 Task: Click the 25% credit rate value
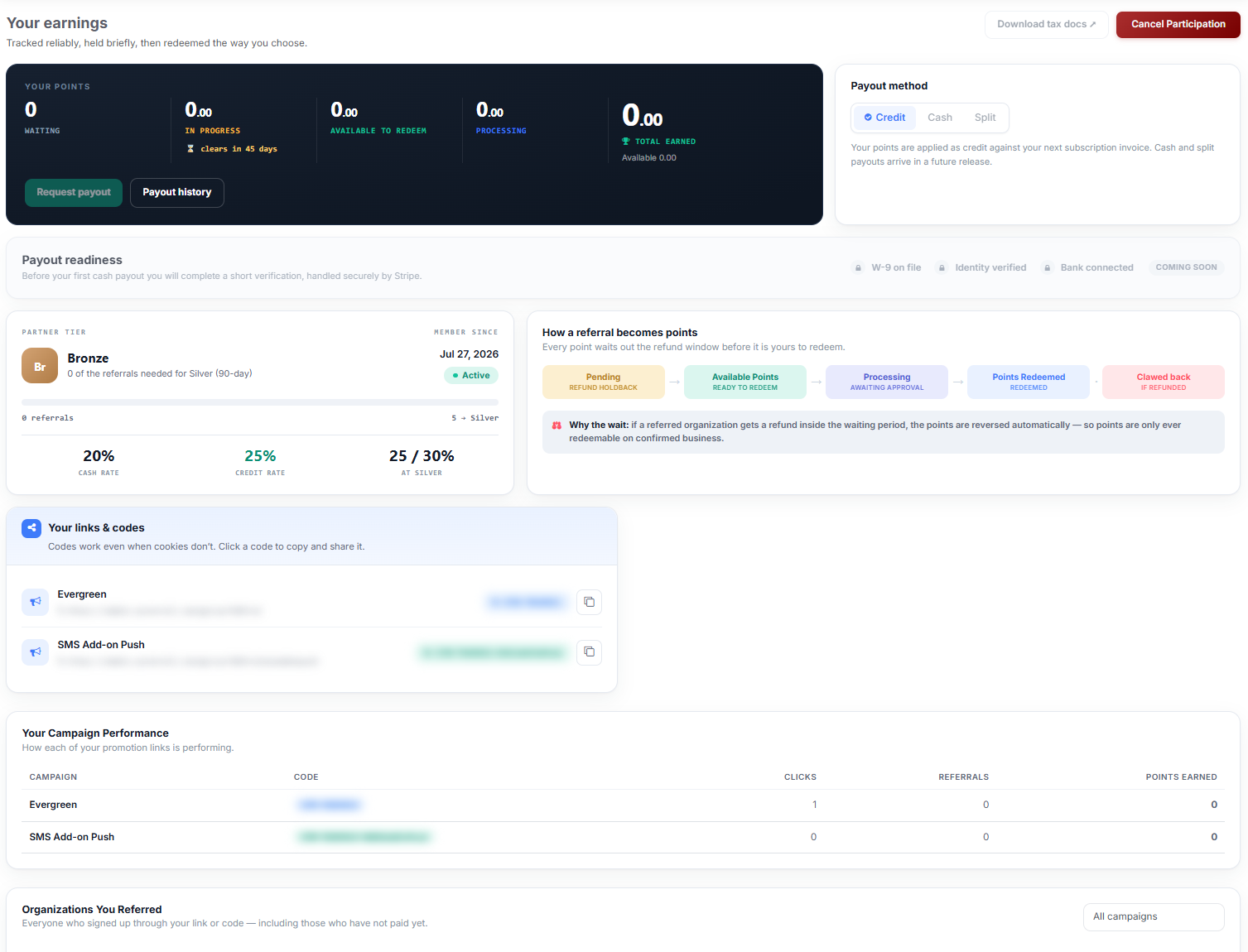(260, 456)
